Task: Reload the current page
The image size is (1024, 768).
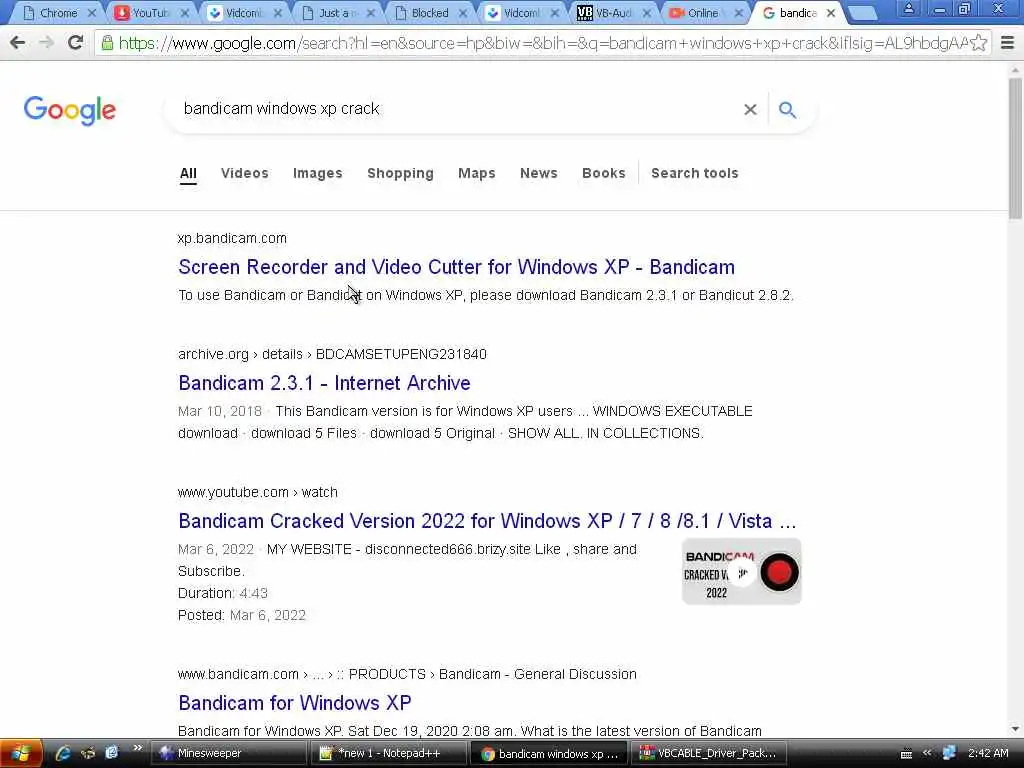Action: 75,43
